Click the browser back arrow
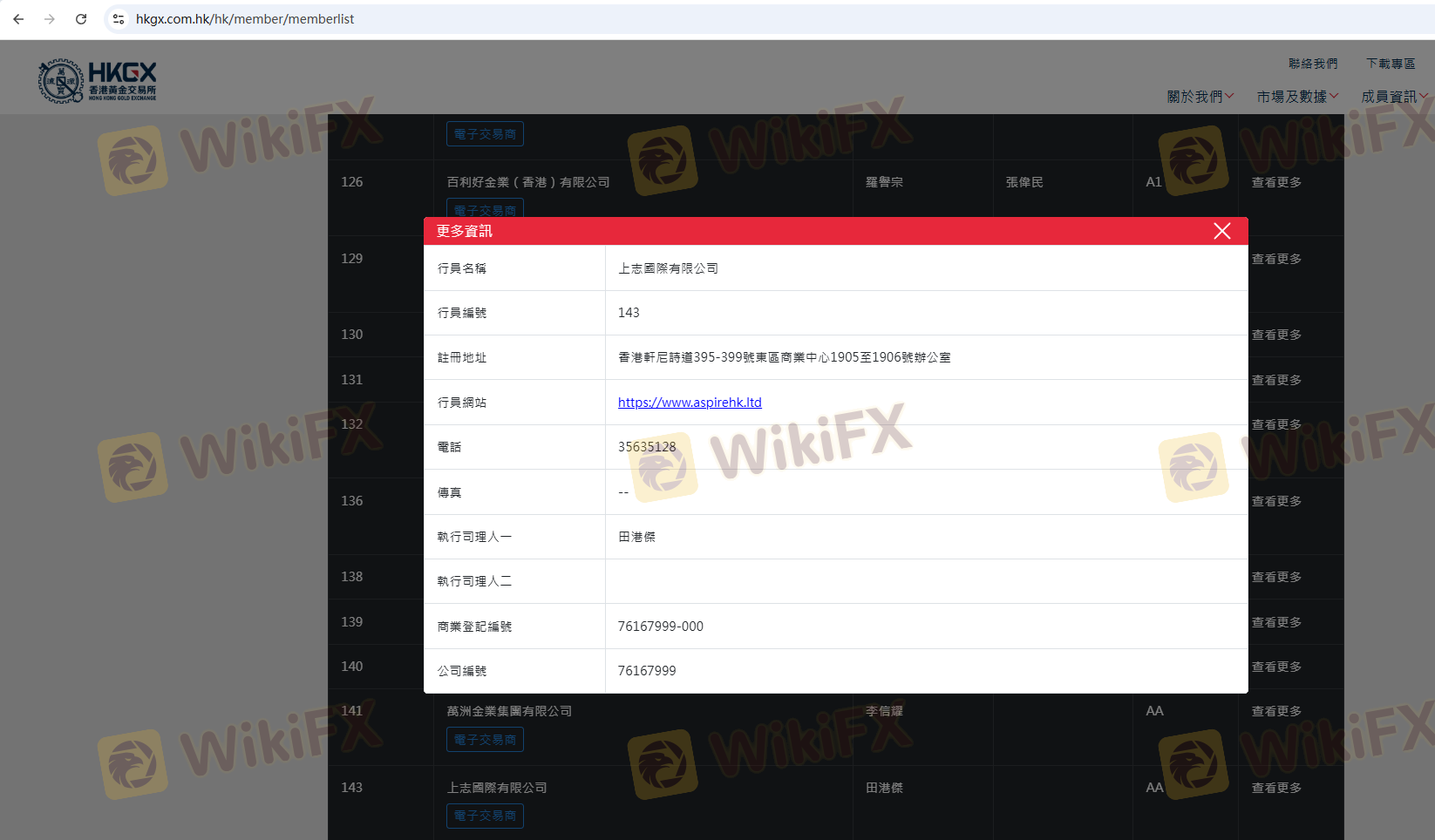 coord(18,19)
